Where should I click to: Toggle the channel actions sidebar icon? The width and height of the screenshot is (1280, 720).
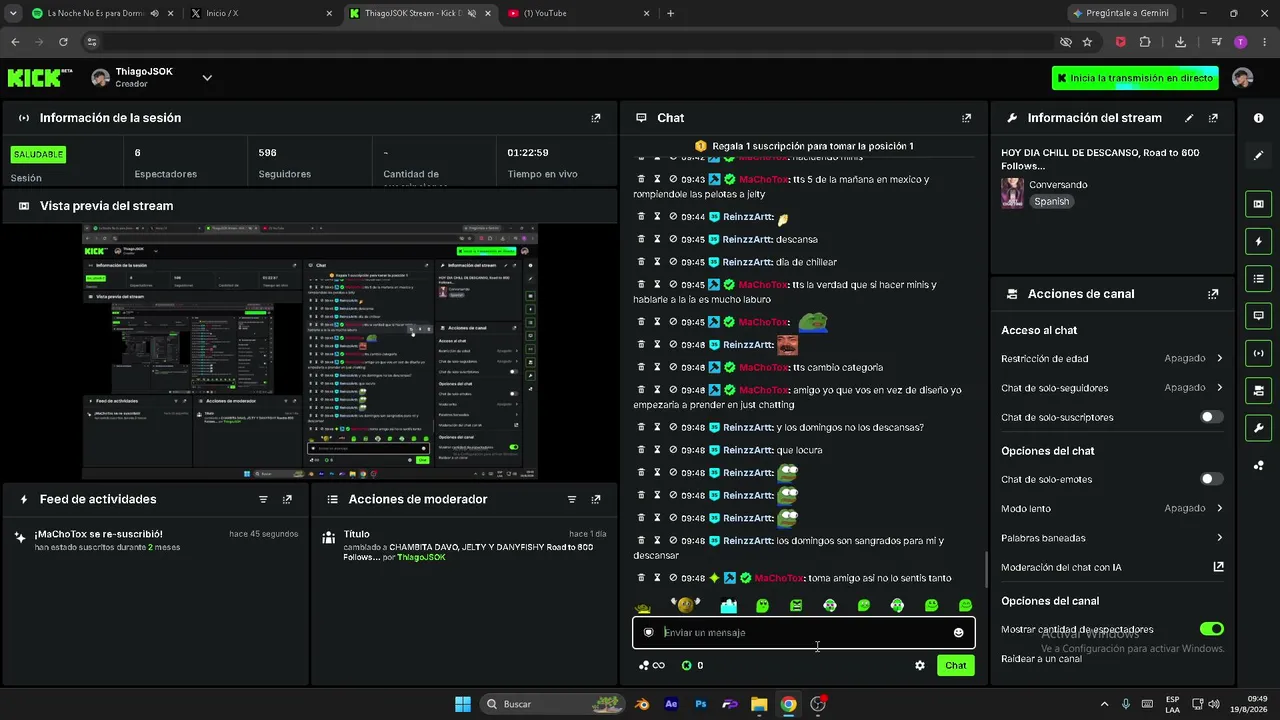[x=1258, y=390]
